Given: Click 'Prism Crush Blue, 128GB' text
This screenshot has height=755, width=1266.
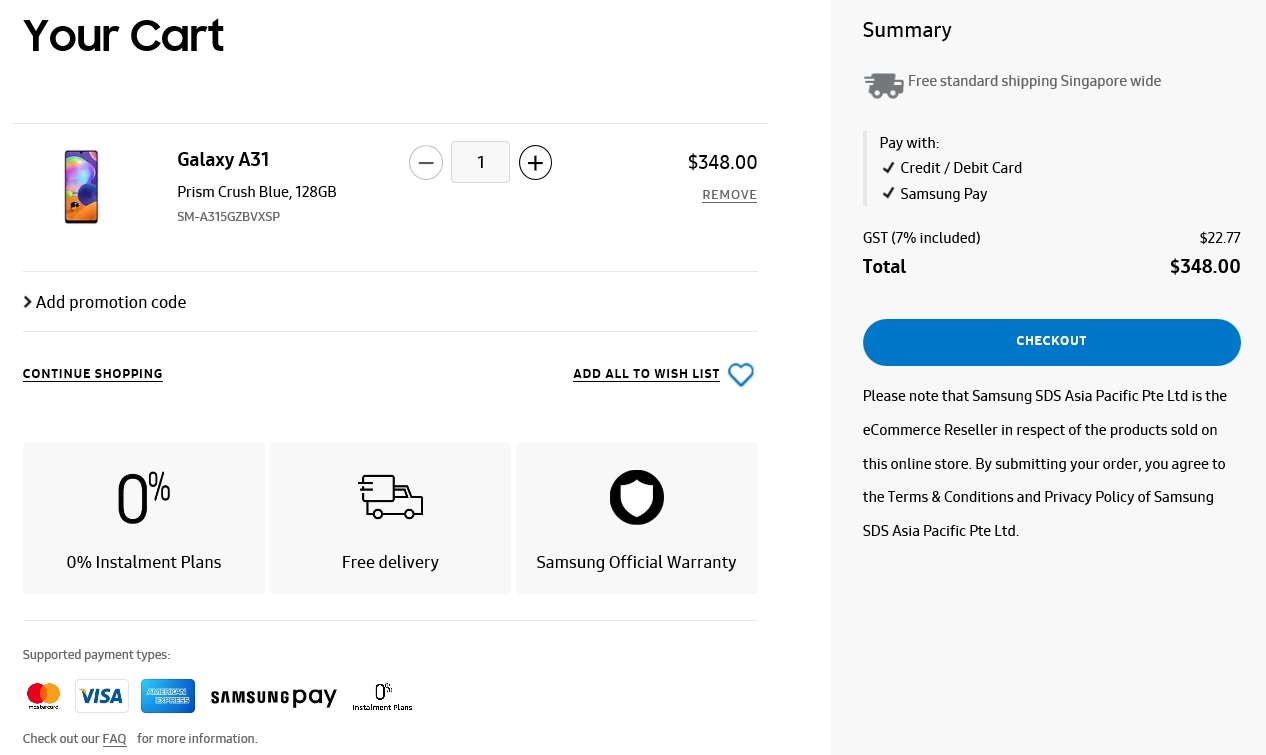Looking at the screenshot, I should click(257, 192).
